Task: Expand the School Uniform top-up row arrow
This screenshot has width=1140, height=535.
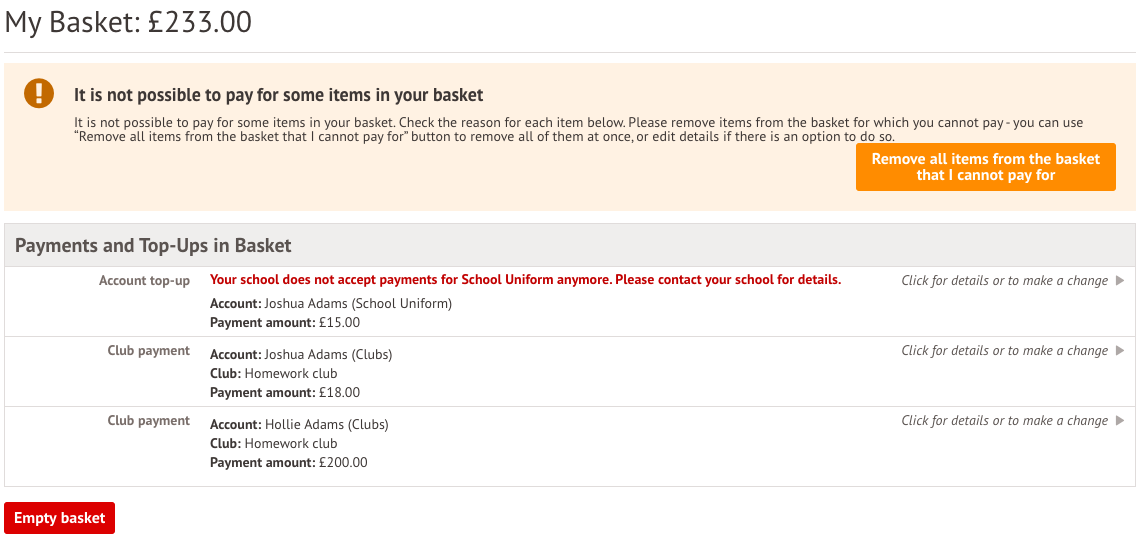Action: pos(1120,281)
